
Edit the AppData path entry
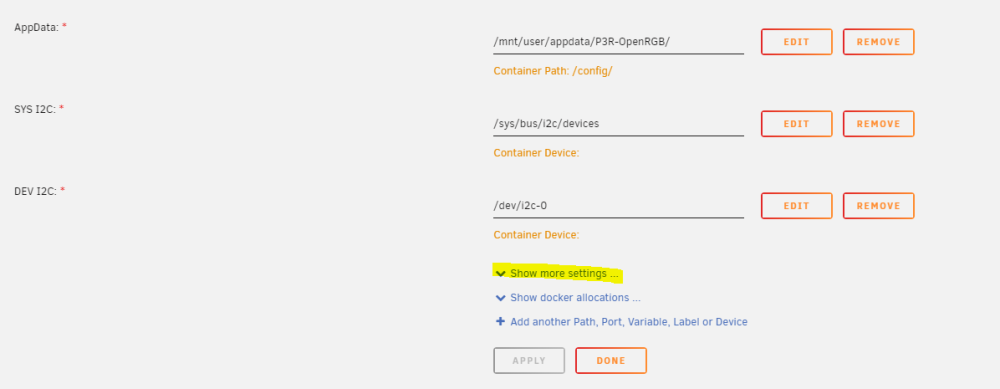(797, 42)
